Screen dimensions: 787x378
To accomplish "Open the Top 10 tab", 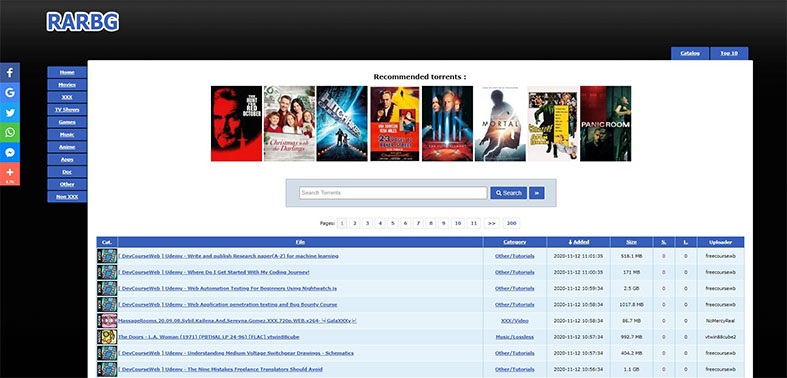I will (729, 53).
